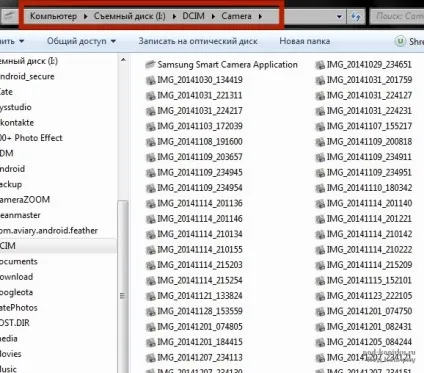Select DCIM in the breadcrumb path
The width and height of the screenshot is (424, 373).
(x=193, y=16)
